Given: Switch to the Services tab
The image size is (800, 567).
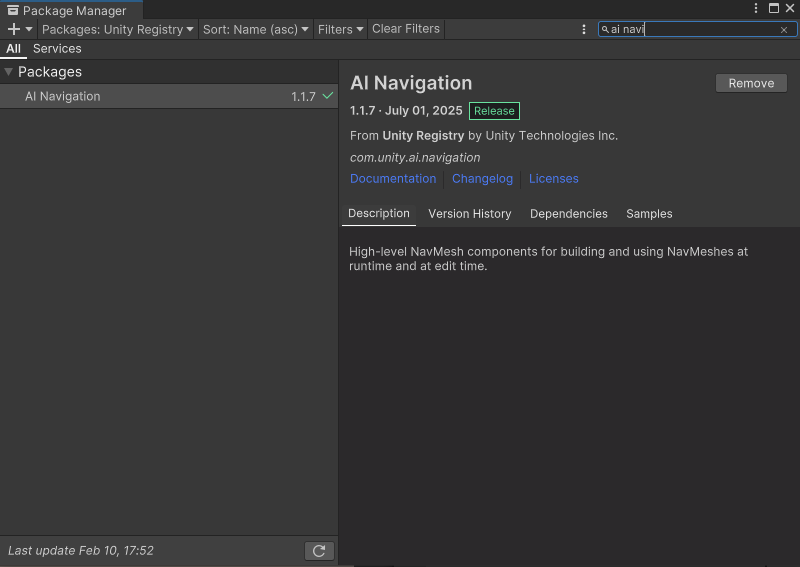Looking at the screenshot, I should tap(57, 48).
